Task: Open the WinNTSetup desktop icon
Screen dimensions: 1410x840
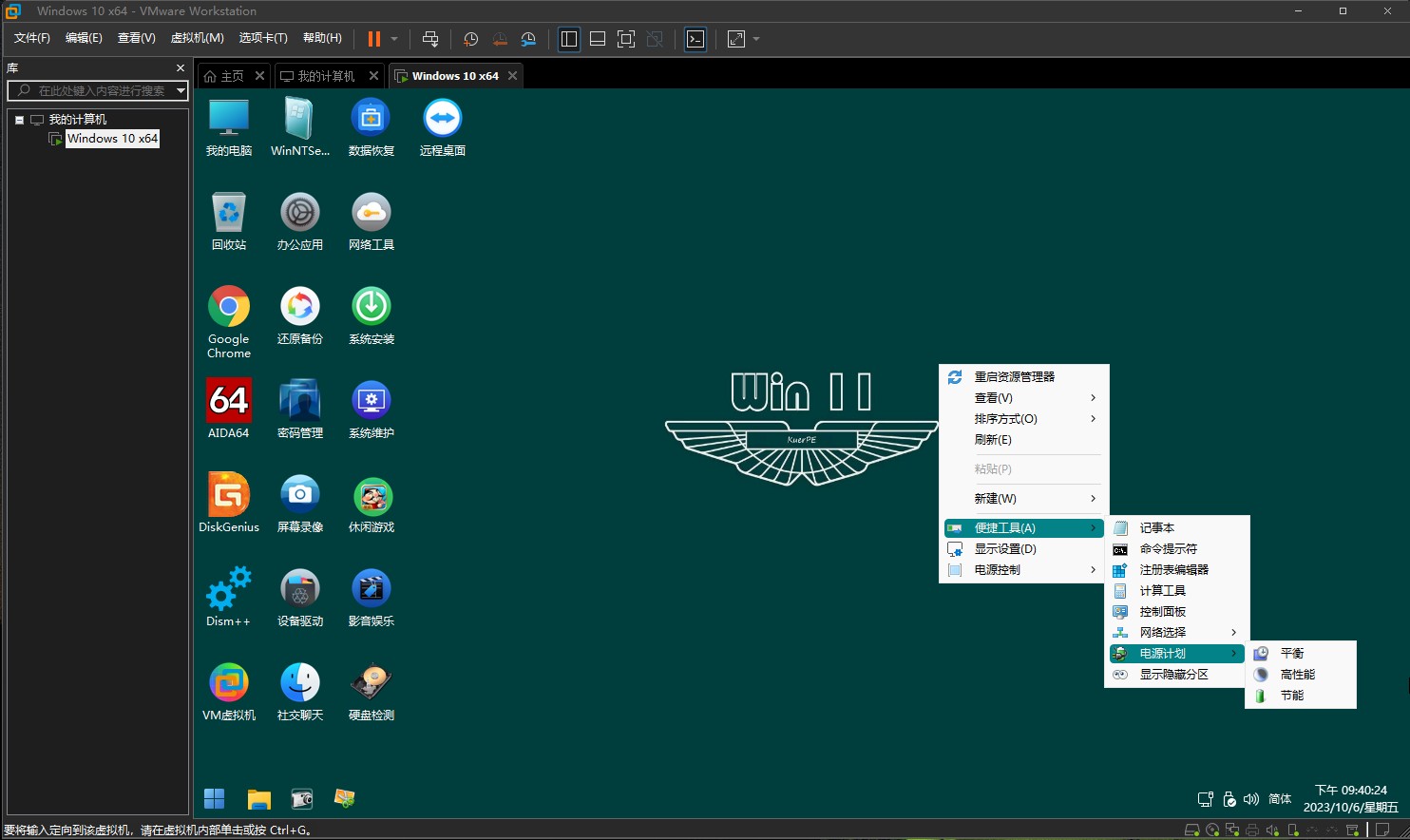Action: pos(300,127)
